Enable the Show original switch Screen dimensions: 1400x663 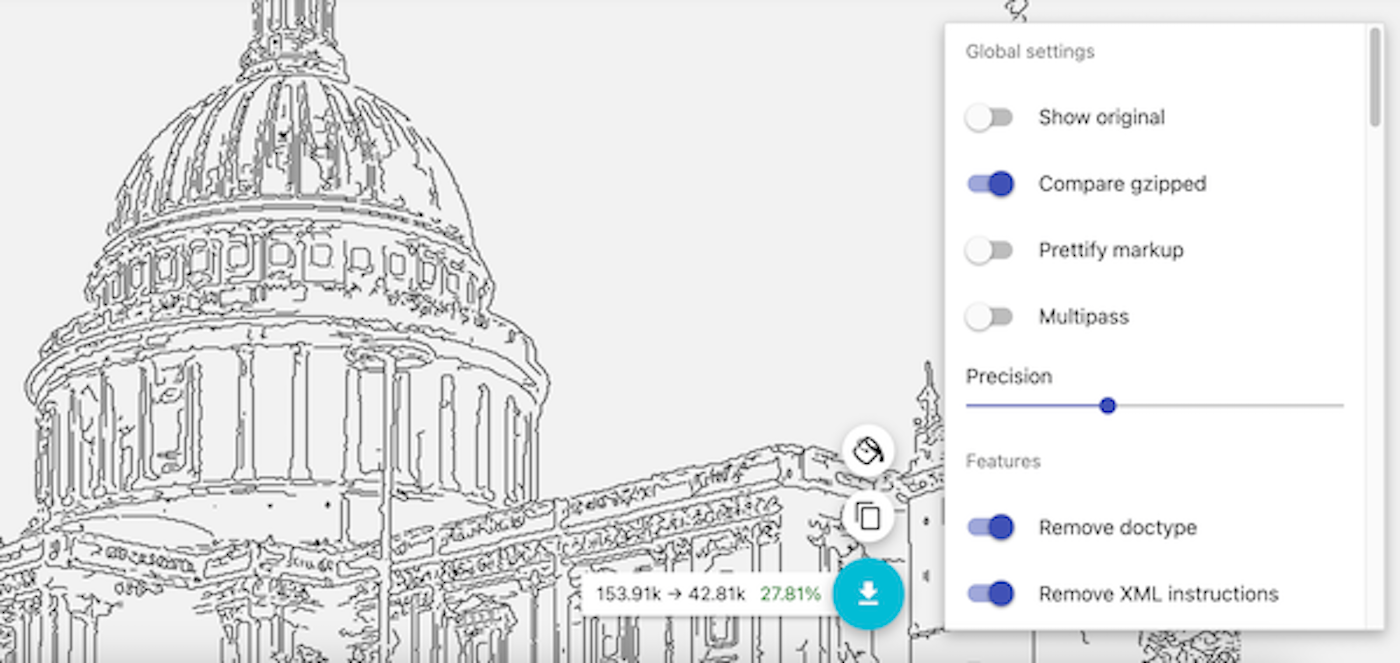(990, 118)
